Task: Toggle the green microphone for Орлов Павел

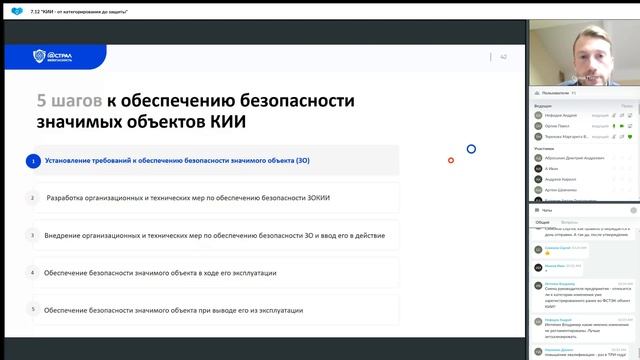Action: [x=613, y=126]
